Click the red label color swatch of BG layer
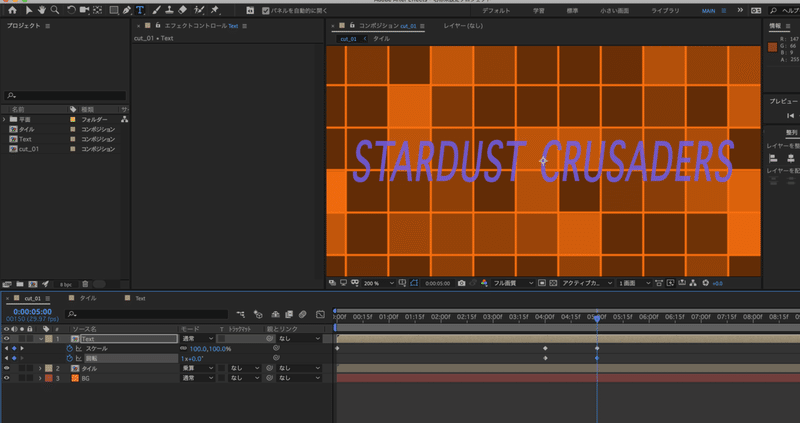This screenshot has width=800, height=423. coord(49,378)
